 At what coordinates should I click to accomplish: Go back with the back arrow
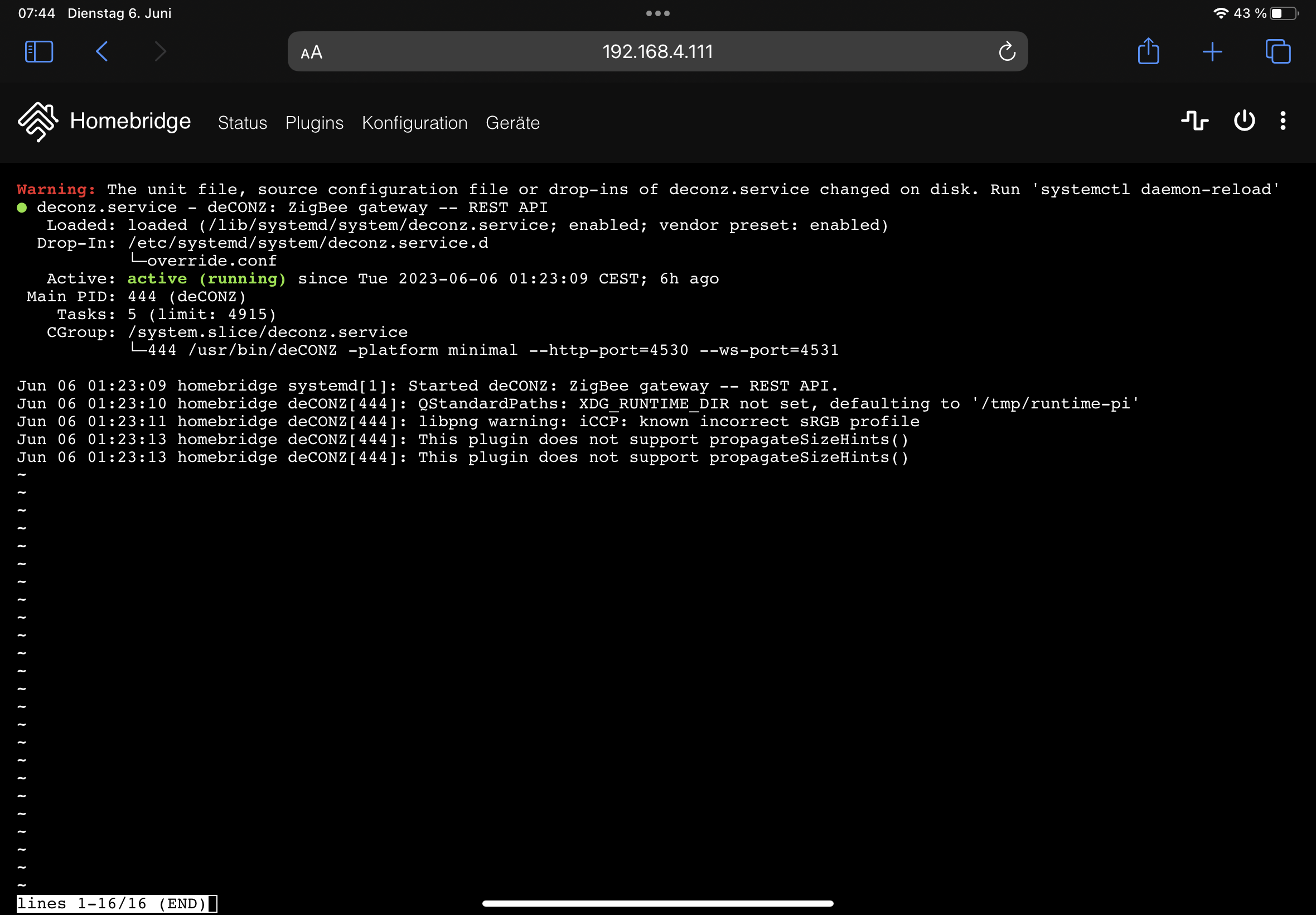click(x=102, y=51)
